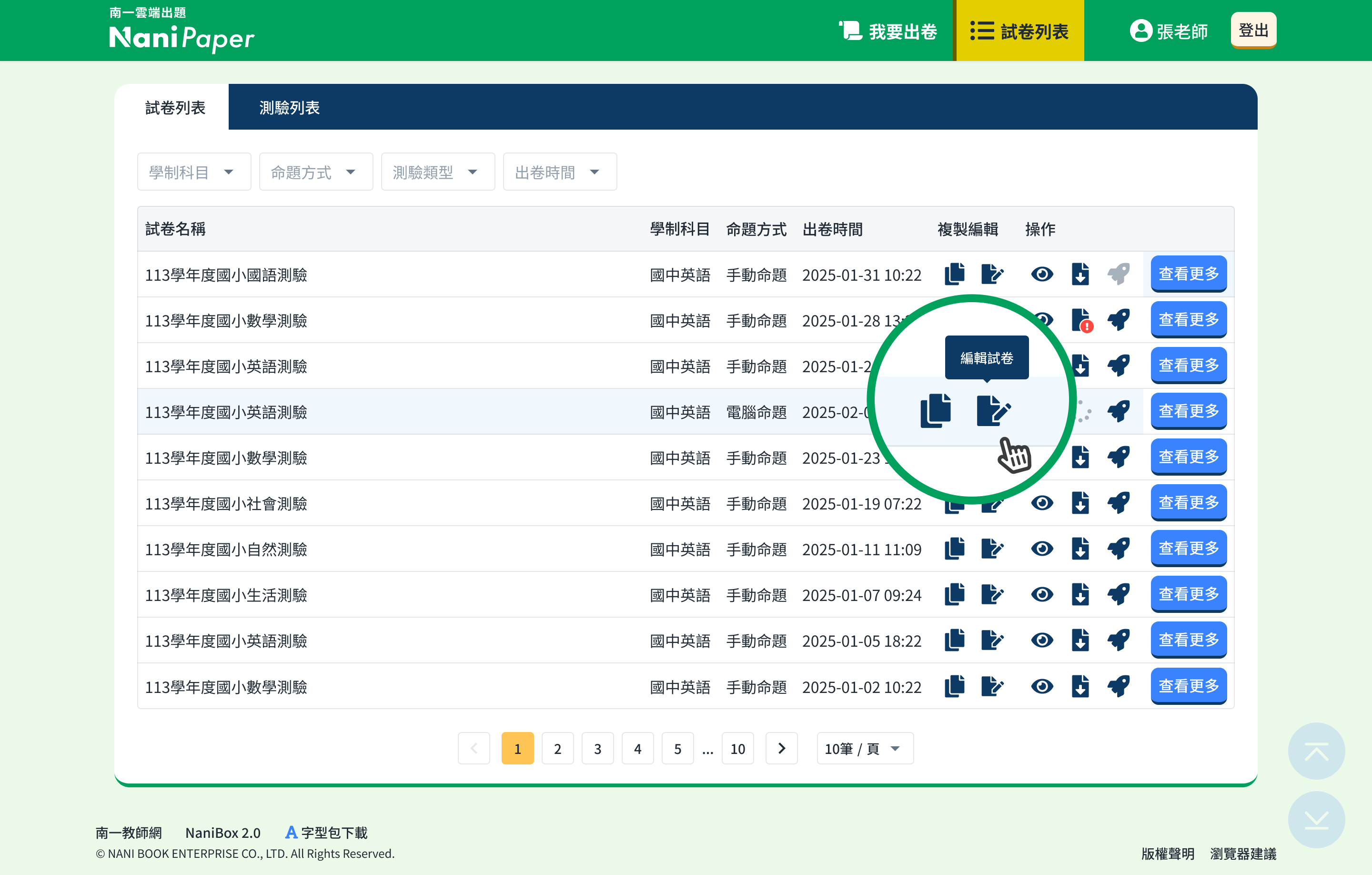The image size is (1372, 875).
Task: Download the 國小社會測驗 paper
Action: [1080, 503]
